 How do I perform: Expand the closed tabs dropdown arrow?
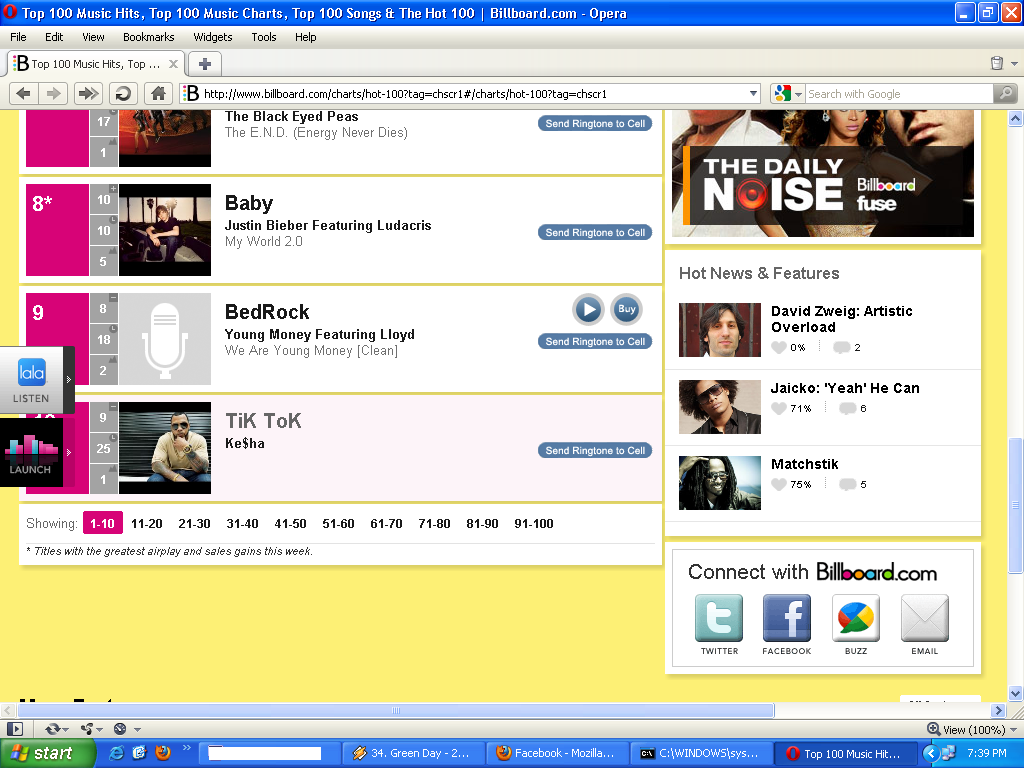pos(1014,64)
